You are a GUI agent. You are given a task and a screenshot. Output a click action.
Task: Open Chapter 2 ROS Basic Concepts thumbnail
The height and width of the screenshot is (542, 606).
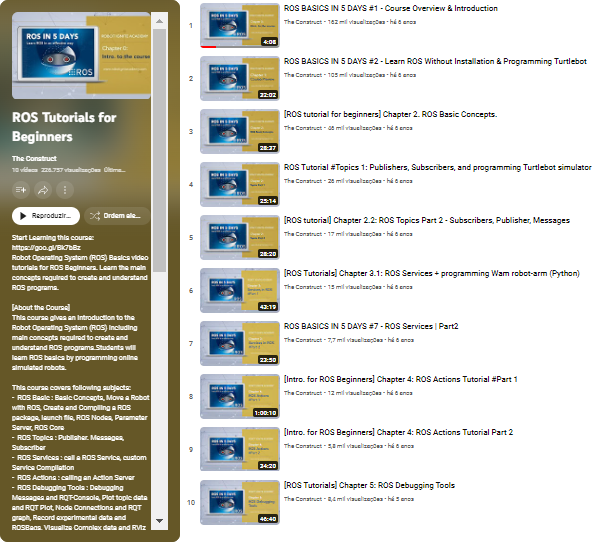[239, 131]
